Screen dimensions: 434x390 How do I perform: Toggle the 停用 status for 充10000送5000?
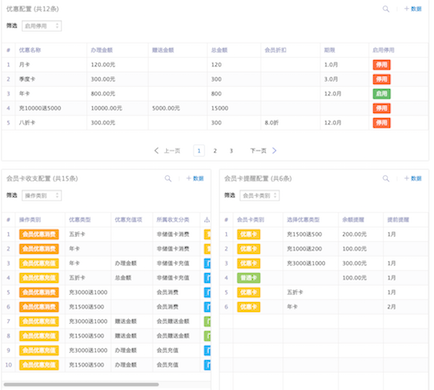[382, 108]
